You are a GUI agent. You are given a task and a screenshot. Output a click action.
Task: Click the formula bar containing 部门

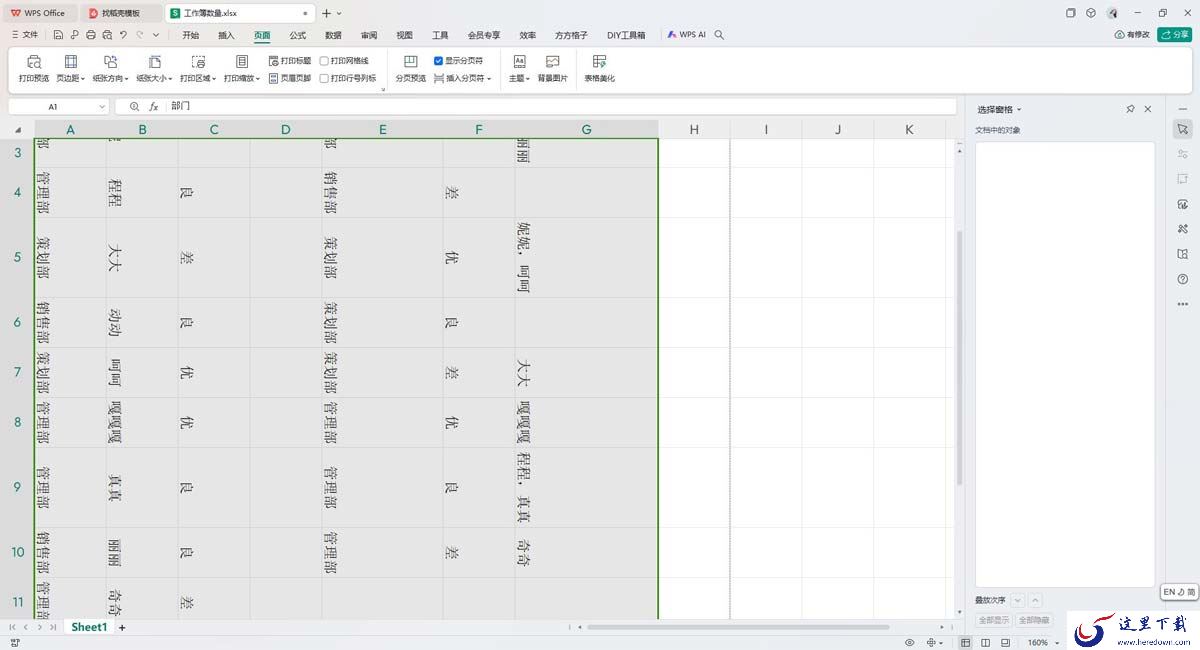tap(560, 106)
